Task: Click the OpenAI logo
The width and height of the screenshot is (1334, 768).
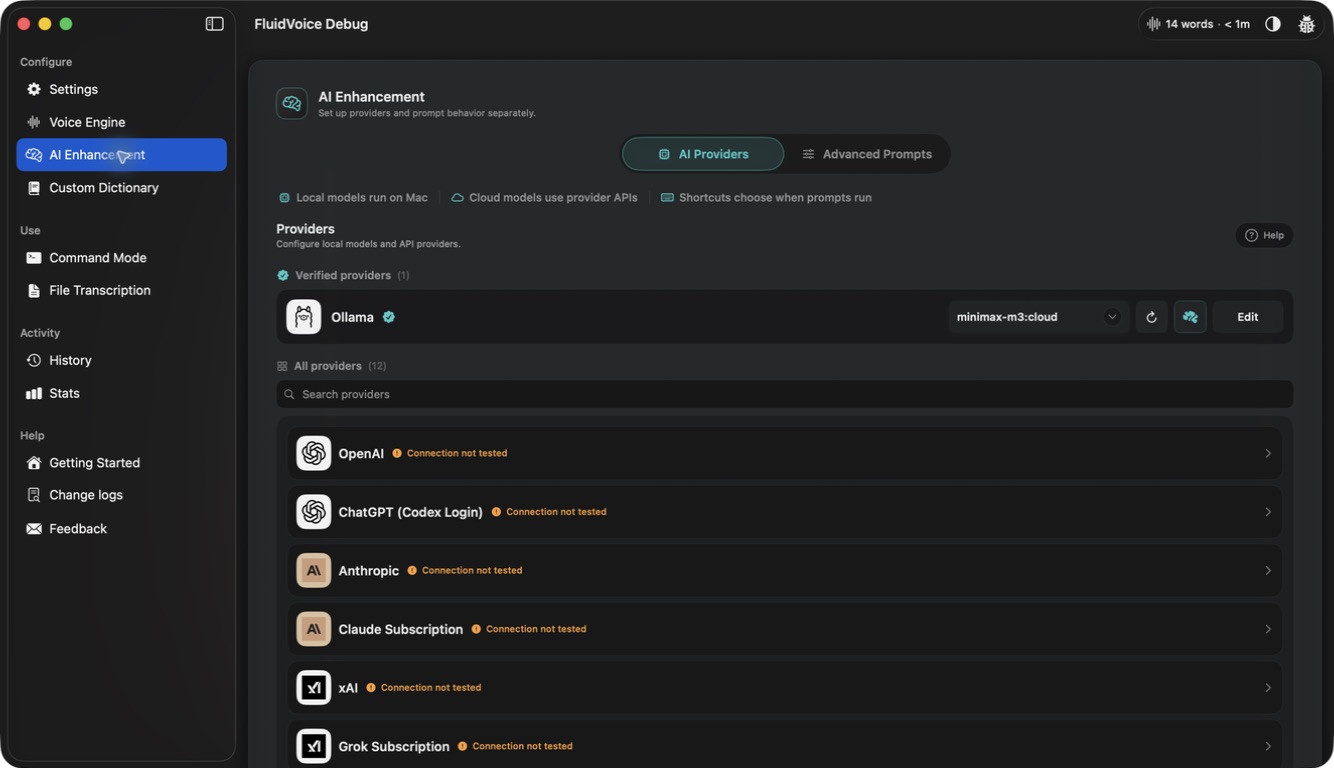Action: [314, 453]
